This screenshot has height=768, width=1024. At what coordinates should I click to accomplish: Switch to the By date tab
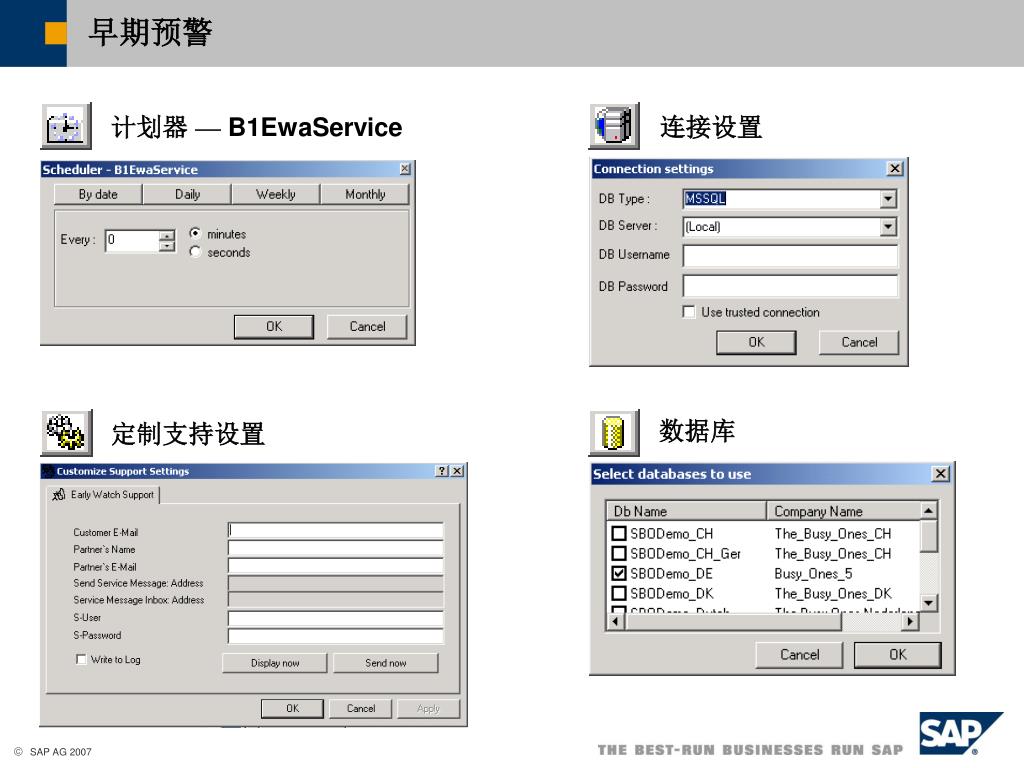point(98,194)
